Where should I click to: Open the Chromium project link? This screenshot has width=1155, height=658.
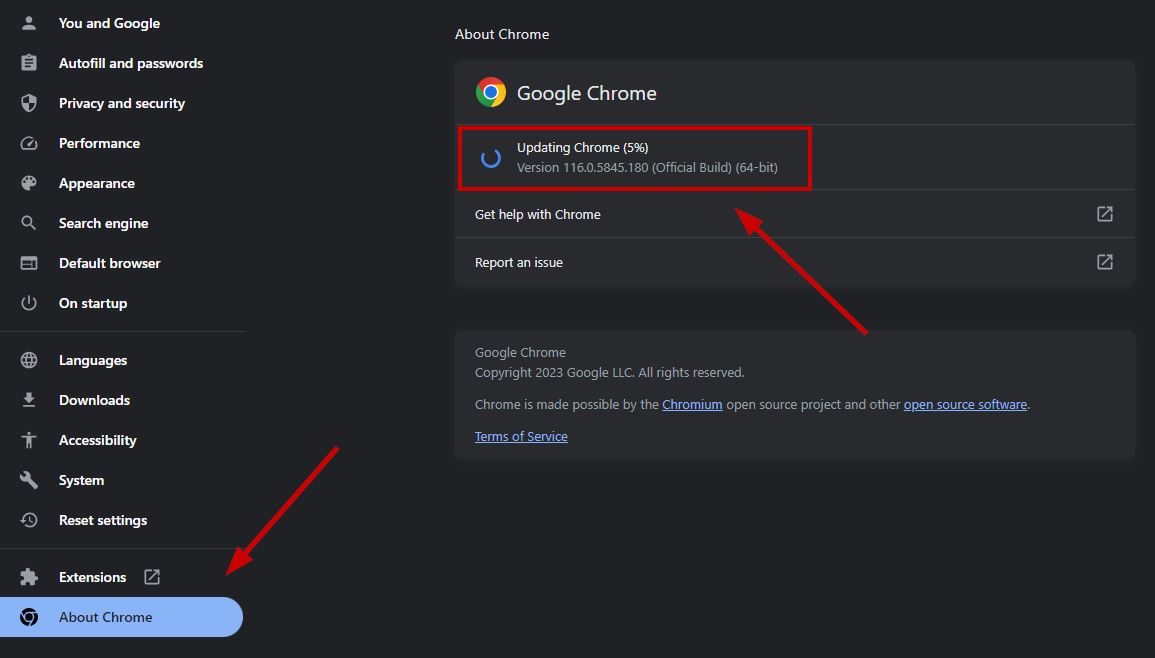(x=692, y=404)
